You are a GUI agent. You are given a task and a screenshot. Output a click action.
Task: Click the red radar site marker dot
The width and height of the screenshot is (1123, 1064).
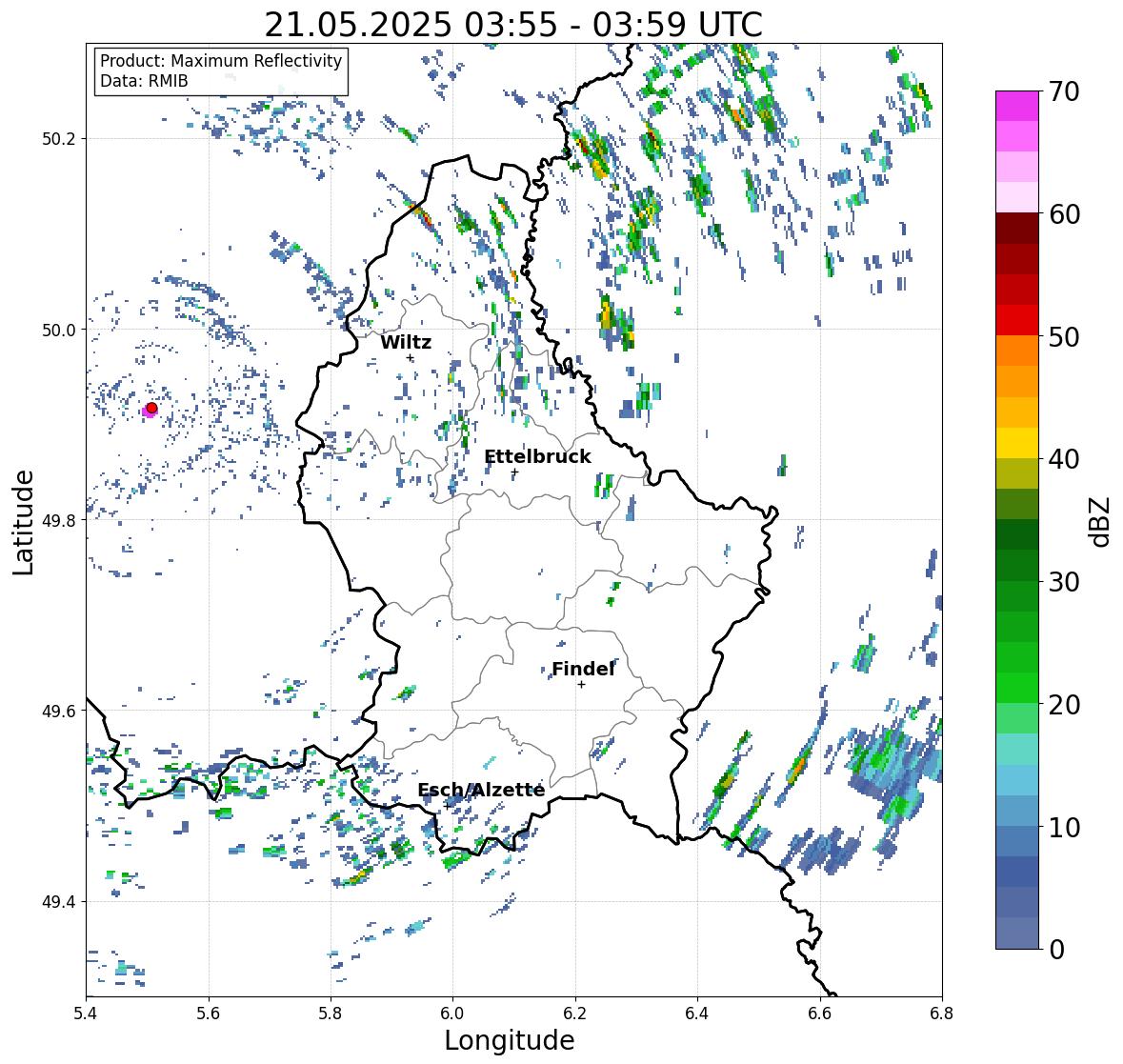[x=151, y=408]
